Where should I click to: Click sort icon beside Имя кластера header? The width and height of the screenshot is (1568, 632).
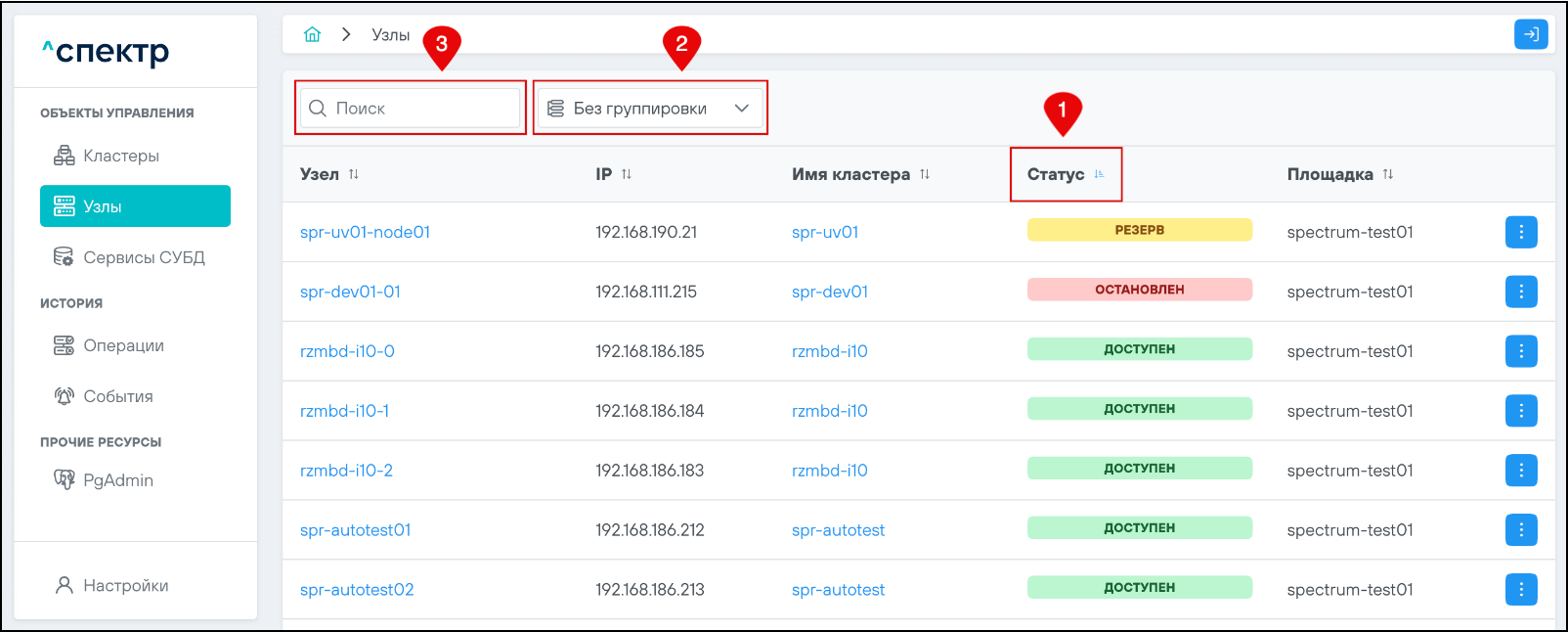pos(925,174)
